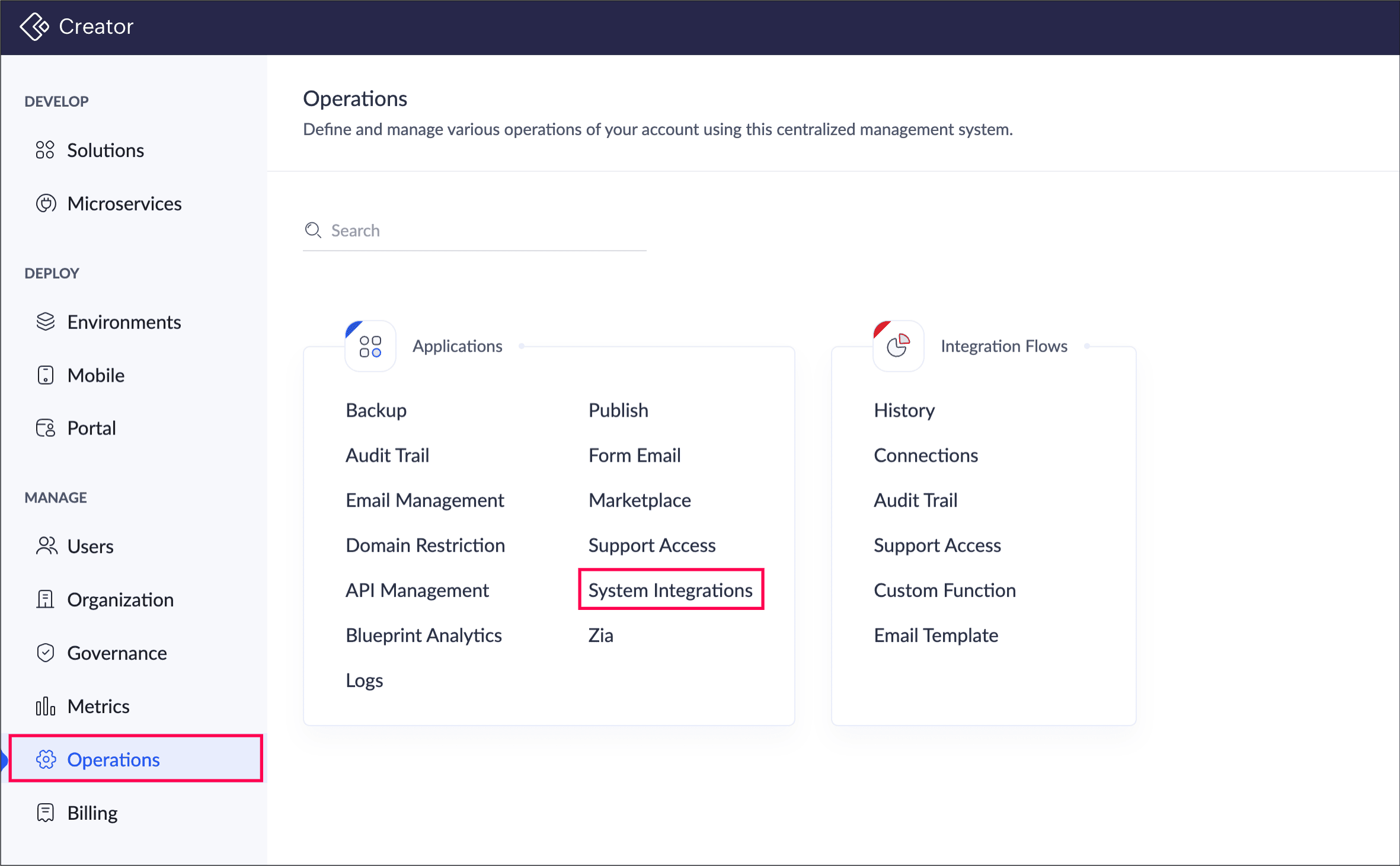
Task: Open the Organization sidebar item
Action: pos(120,599)
